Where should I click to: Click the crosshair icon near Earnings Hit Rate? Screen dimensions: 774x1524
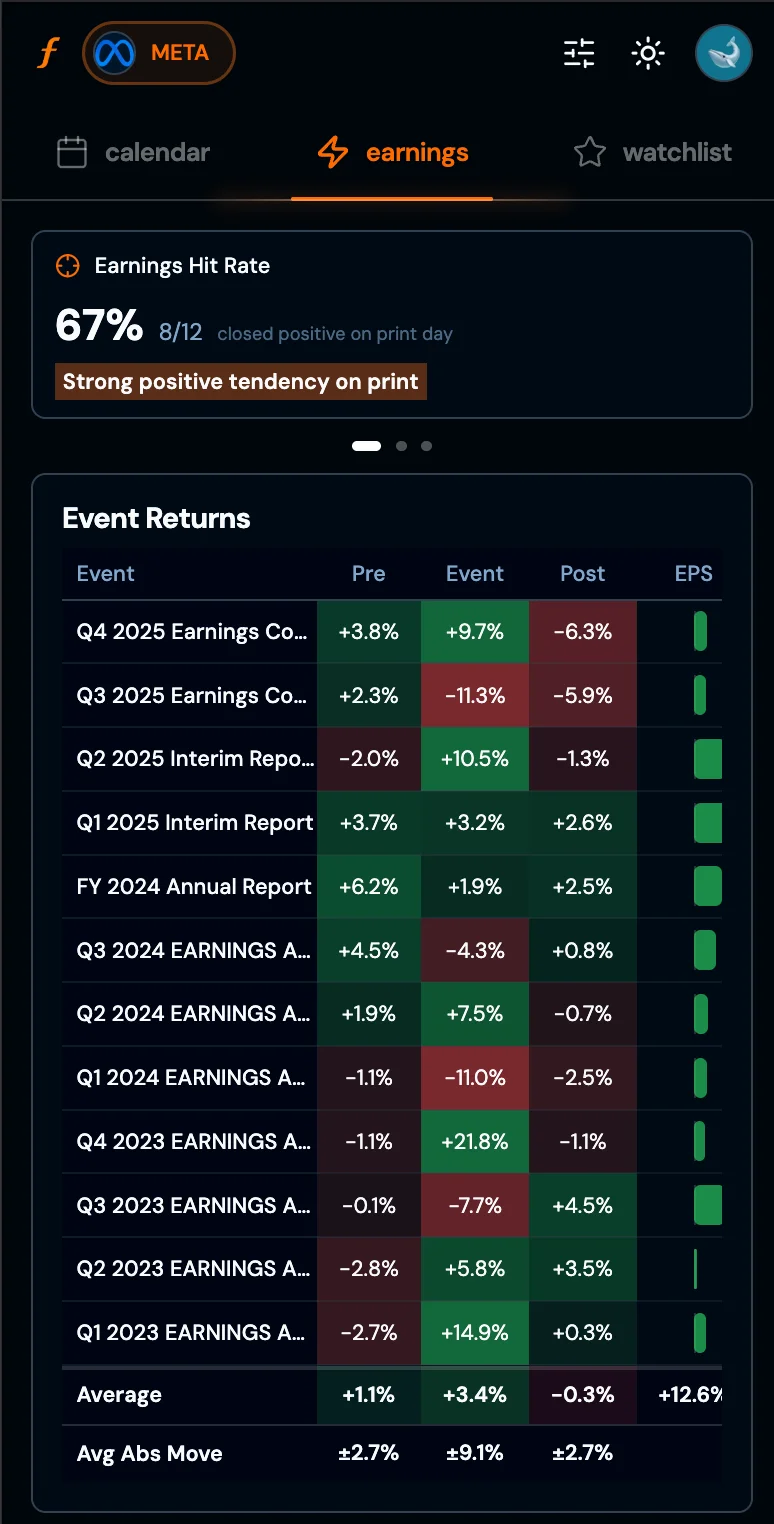[67, 265]
